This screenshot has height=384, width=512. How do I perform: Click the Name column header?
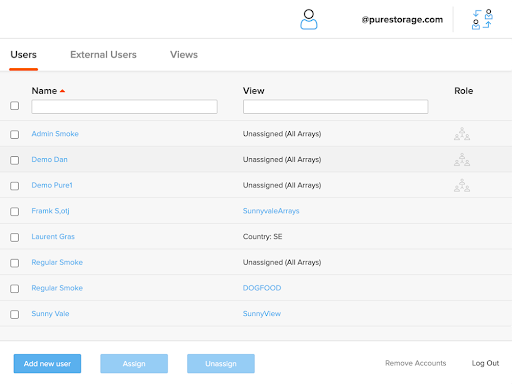(x=44, y=91)
